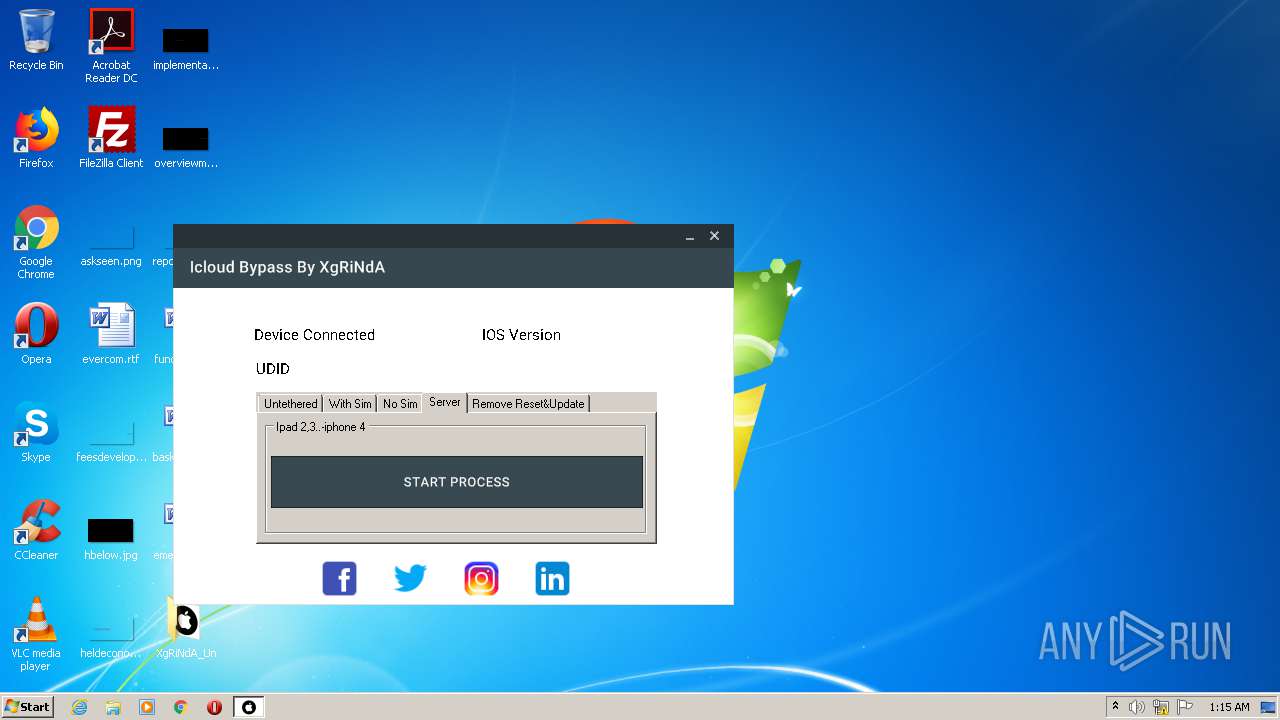
Task: Select the CCleaner desktop shortcut
Action: click(x=36, y=530)
